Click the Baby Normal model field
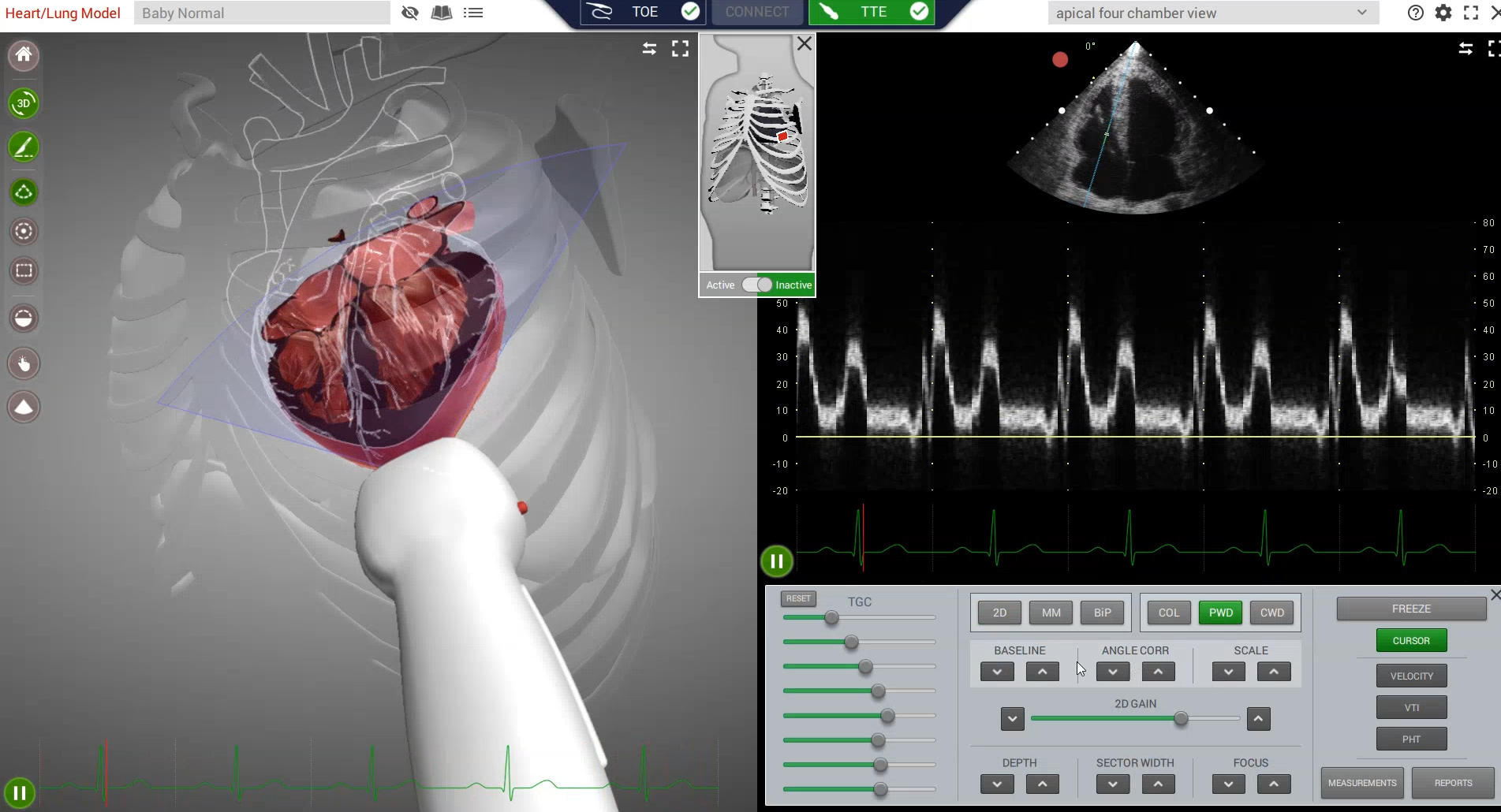The image size is (1501, 812). tap(262, 13)
